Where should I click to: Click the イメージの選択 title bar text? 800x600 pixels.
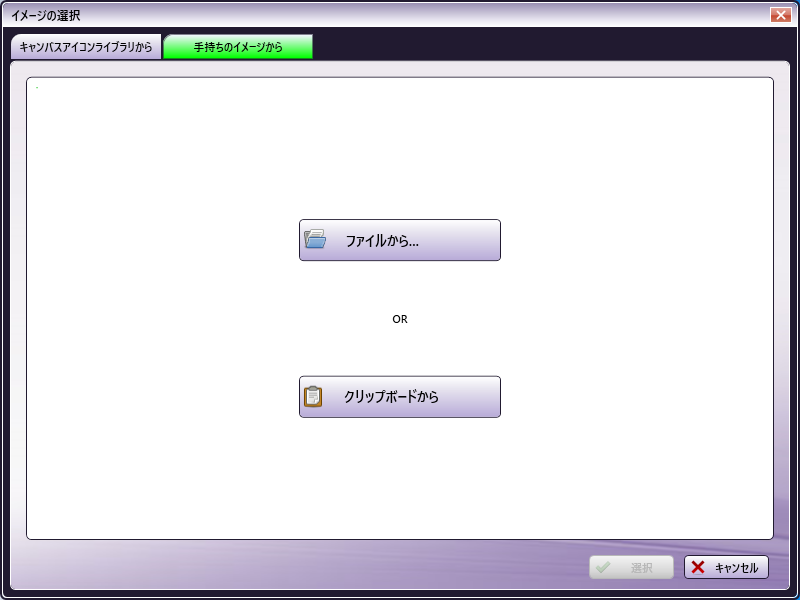tap(46, 15)
